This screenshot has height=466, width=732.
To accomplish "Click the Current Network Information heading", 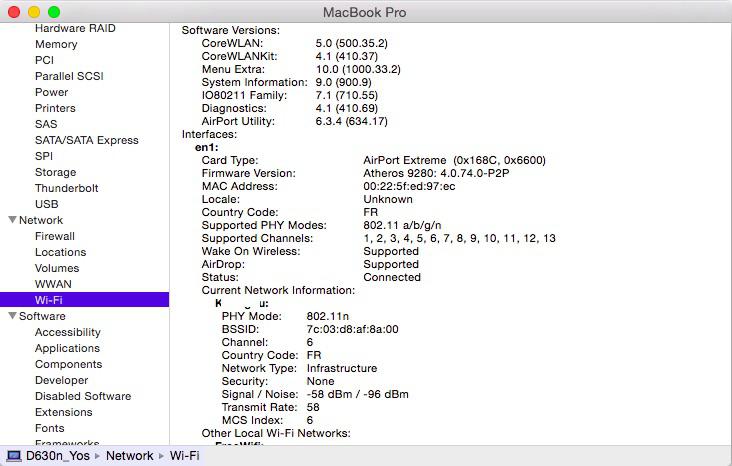I will point(278,290).
